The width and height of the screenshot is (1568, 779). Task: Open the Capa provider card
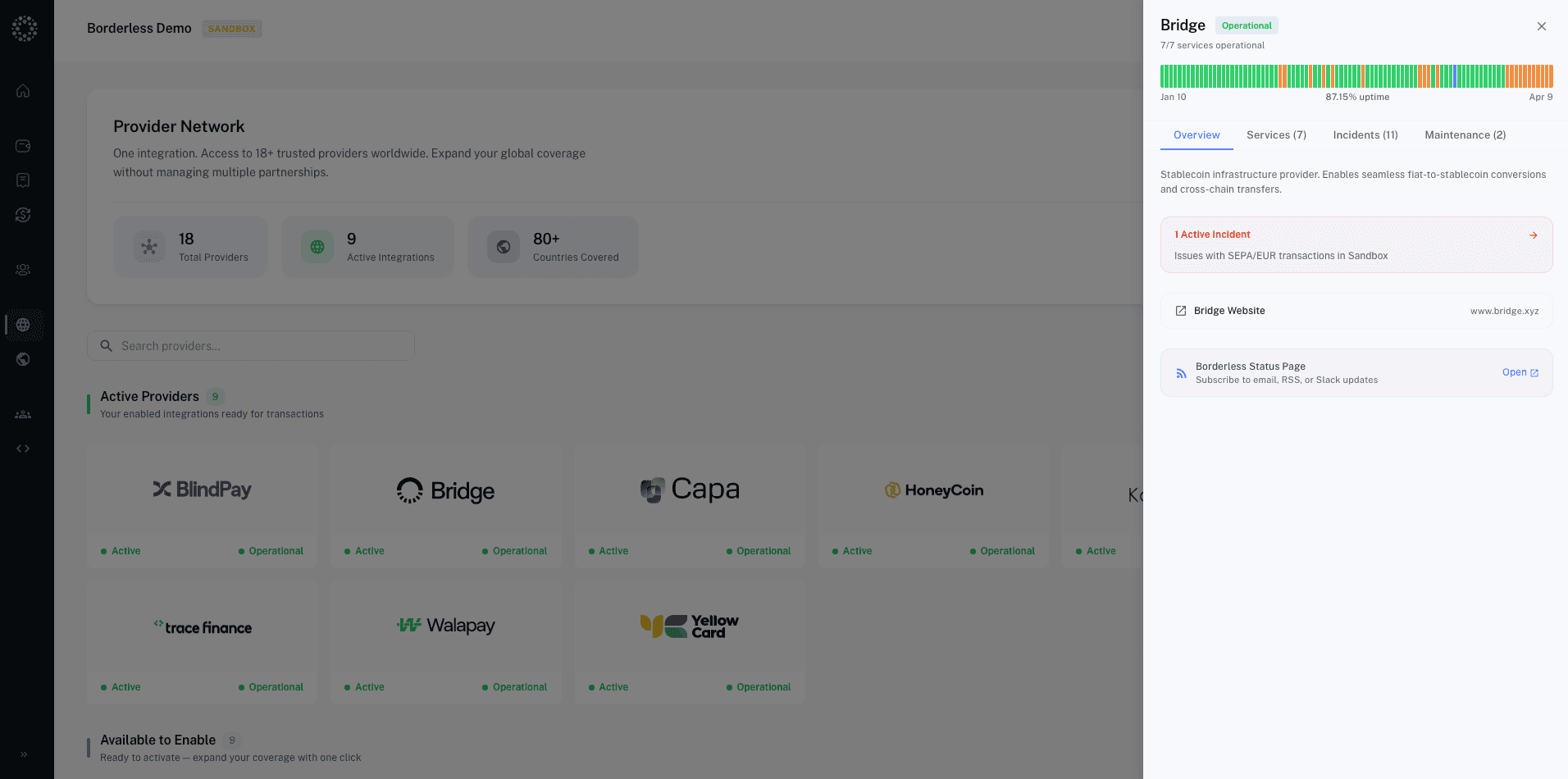coord(690,507)
